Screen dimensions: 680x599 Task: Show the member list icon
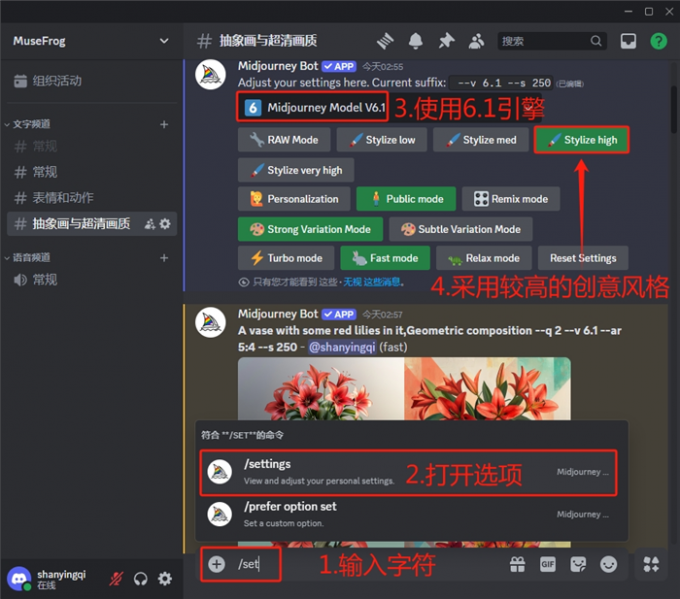(476, 41)
